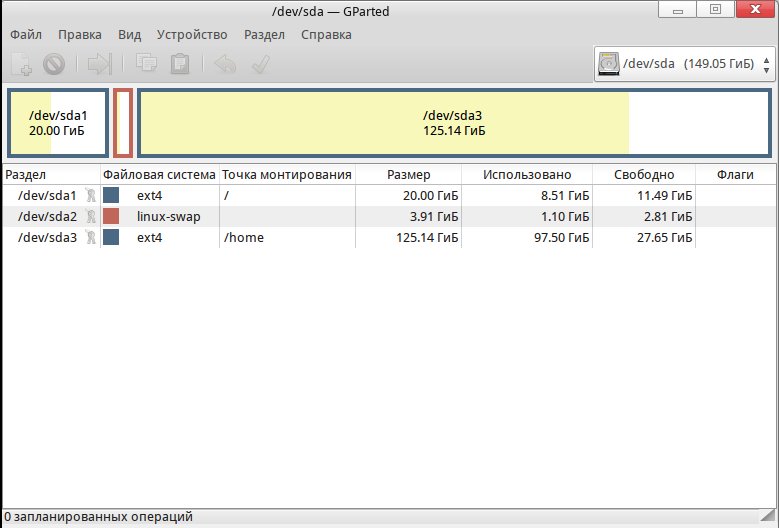Click the Файловая система column header
Screen dimensions: 779x528
[159, 175]
